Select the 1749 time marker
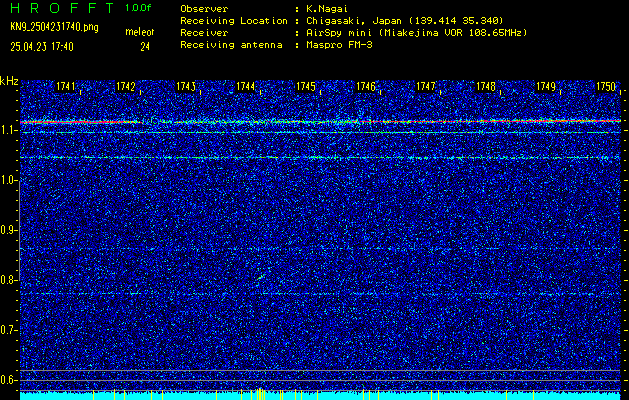Viewport: 629px width, 400px height. tap(546, 86)
